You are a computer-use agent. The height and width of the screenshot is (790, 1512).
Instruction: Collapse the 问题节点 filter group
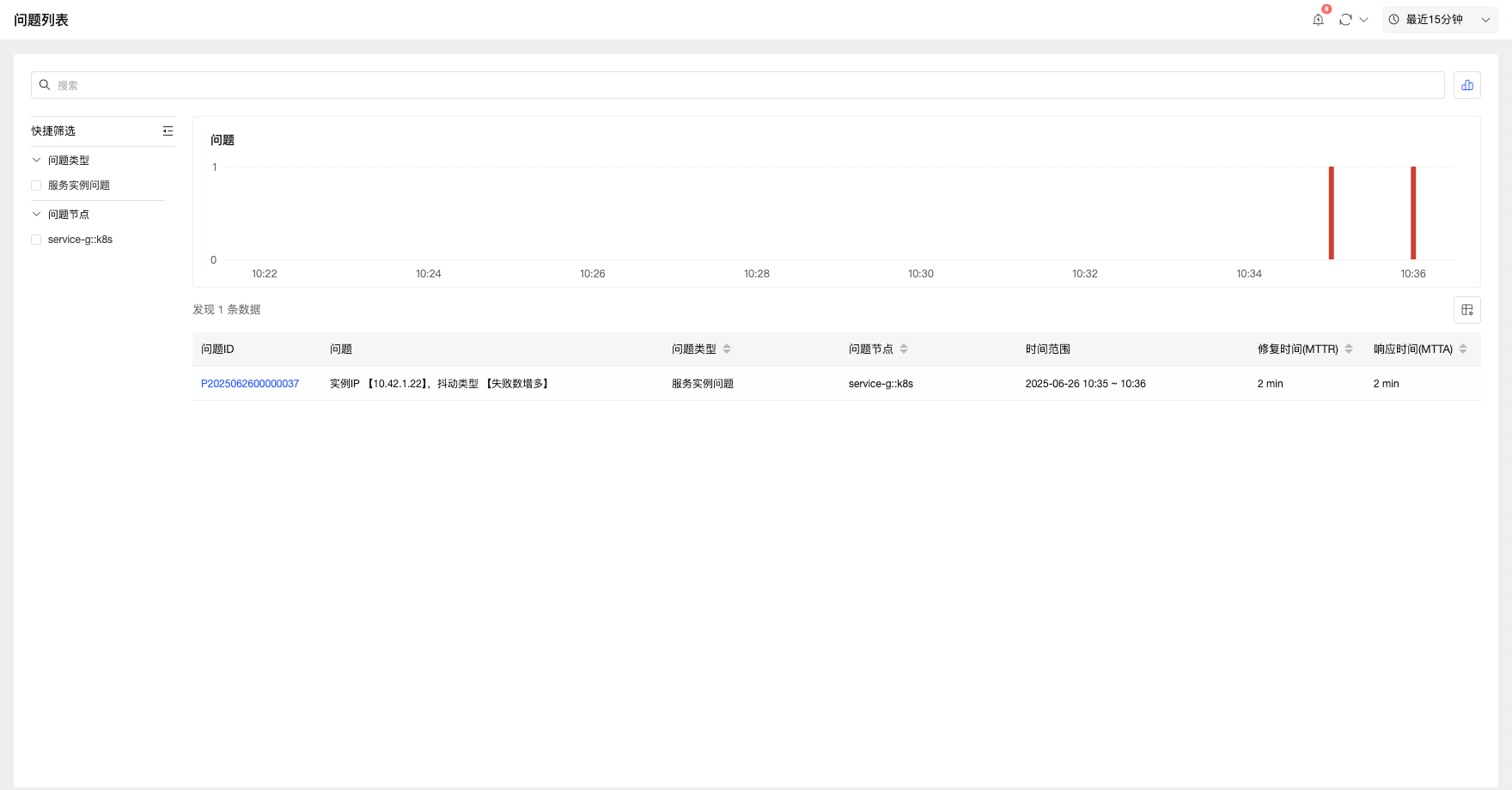click(x=36, y=215)
